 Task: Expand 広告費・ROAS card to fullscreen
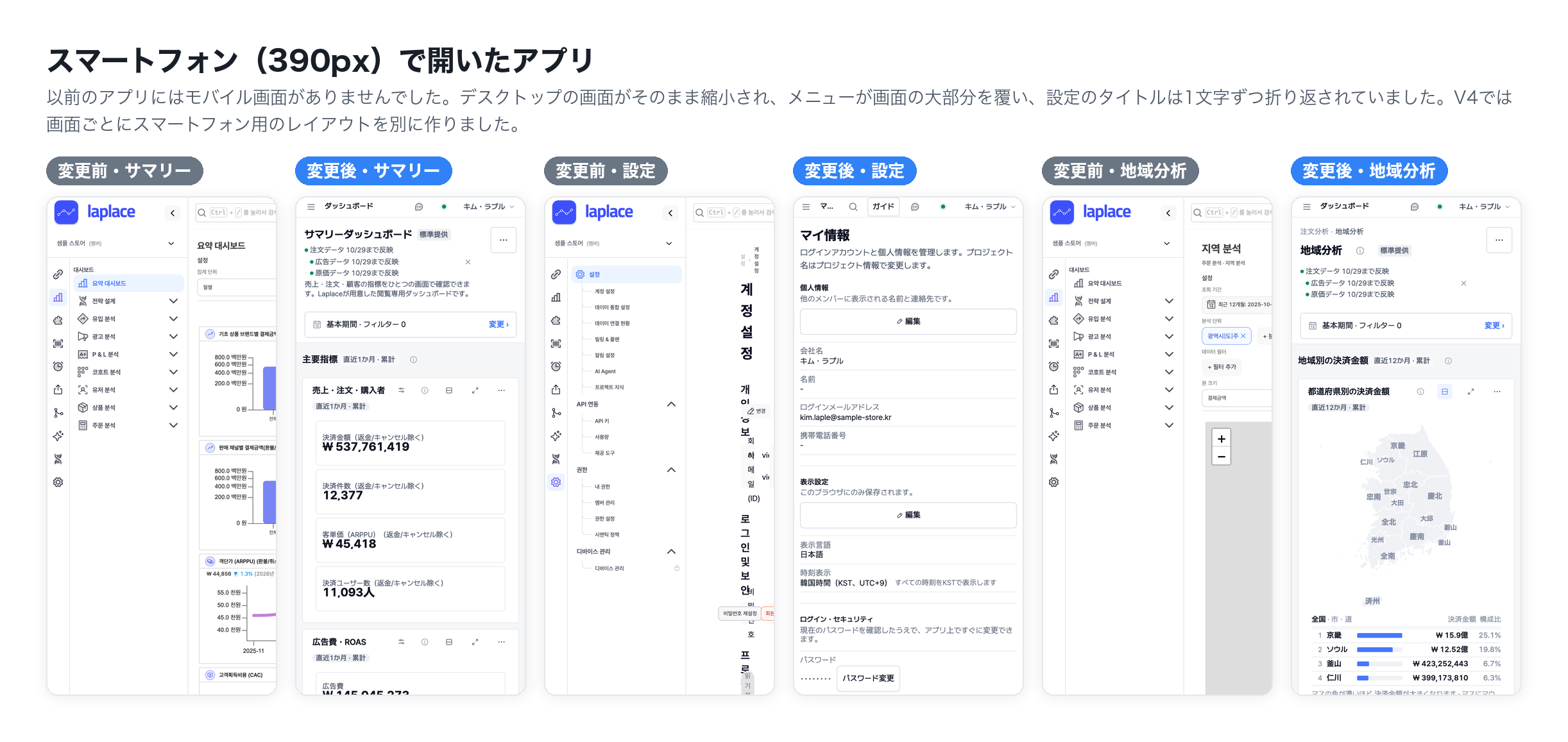(475, 642)
